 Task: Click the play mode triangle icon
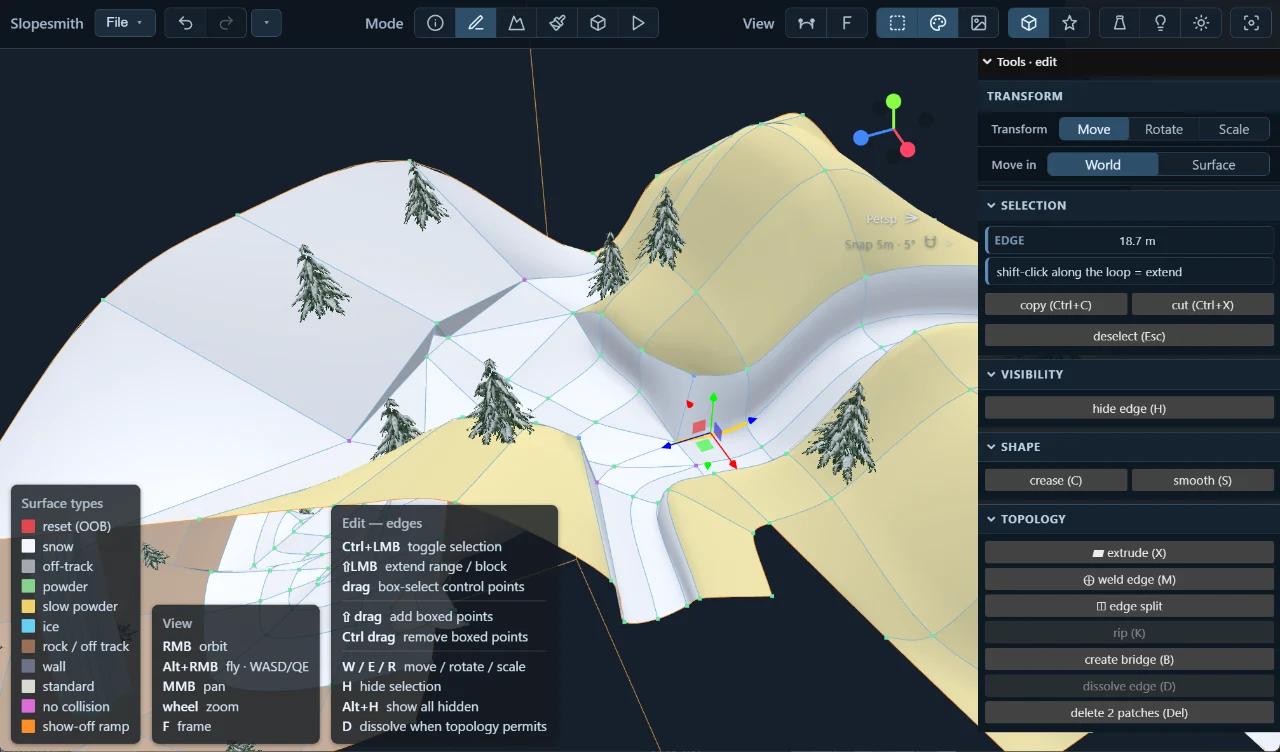[638, 23]
